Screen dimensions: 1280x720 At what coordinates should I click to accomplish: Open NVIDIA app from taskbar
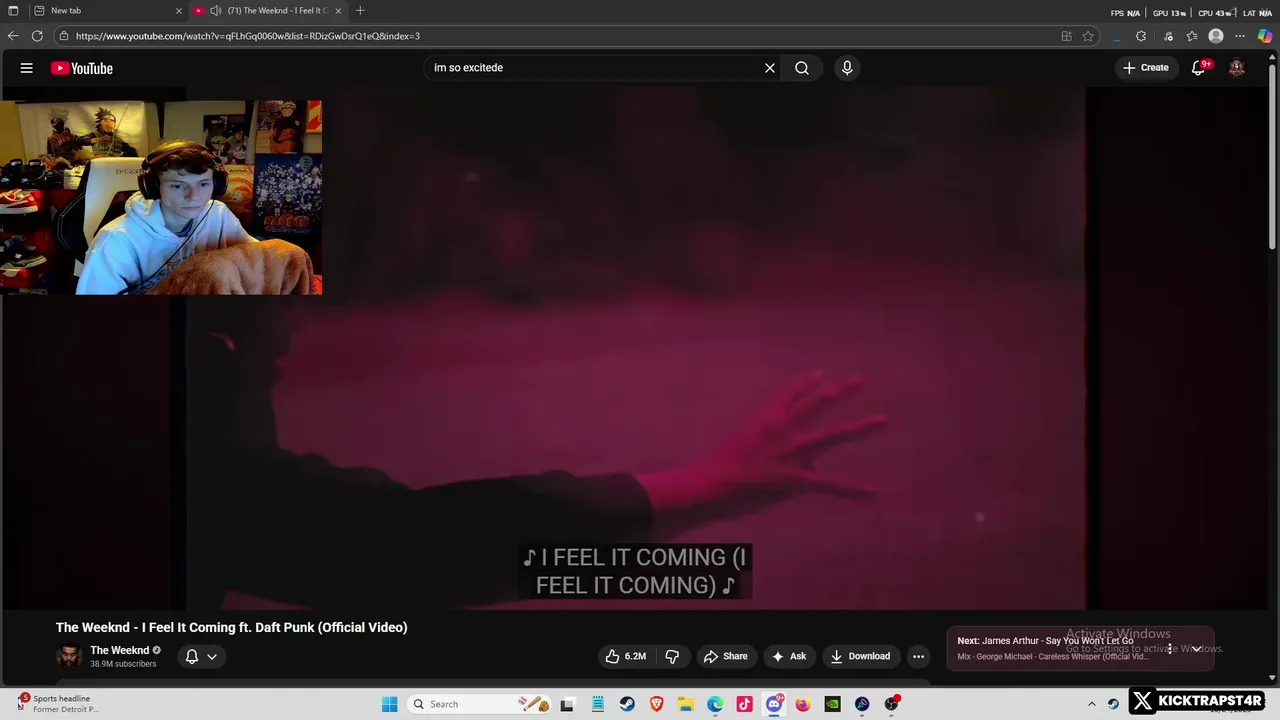point(832,704)
